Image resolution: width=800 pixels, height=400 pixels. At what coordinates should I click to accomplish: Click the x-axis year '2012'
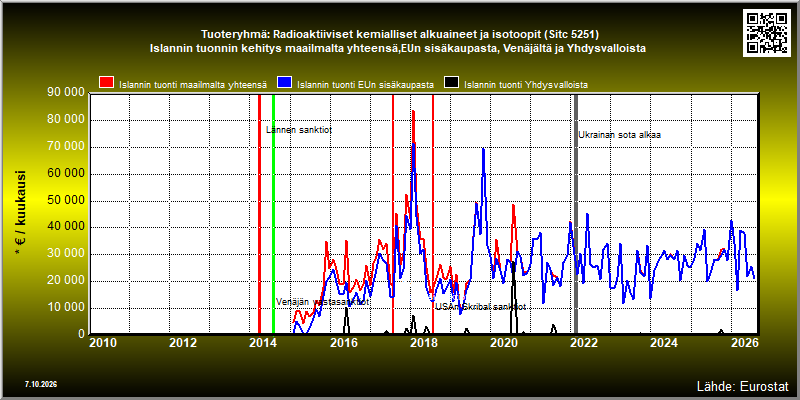click(x=183, y=343)
